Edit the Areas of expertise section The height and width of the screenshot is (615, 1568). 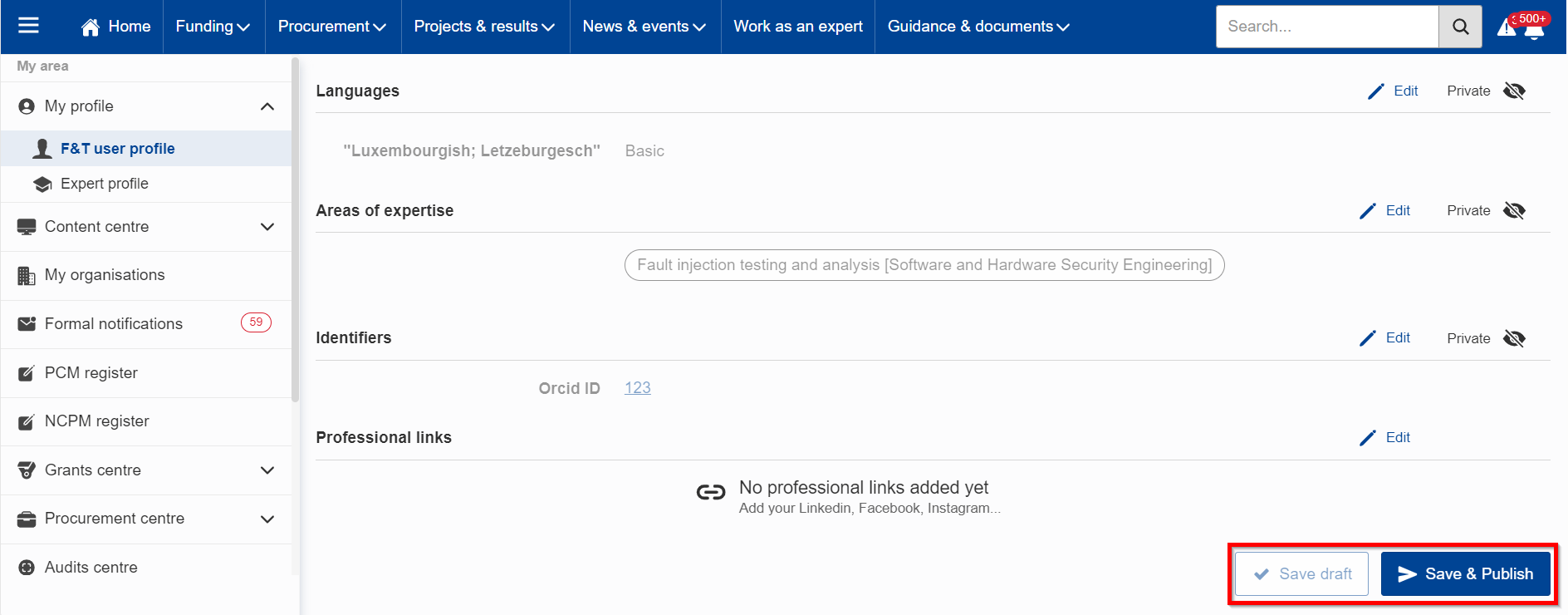(x=1384, y=211)
